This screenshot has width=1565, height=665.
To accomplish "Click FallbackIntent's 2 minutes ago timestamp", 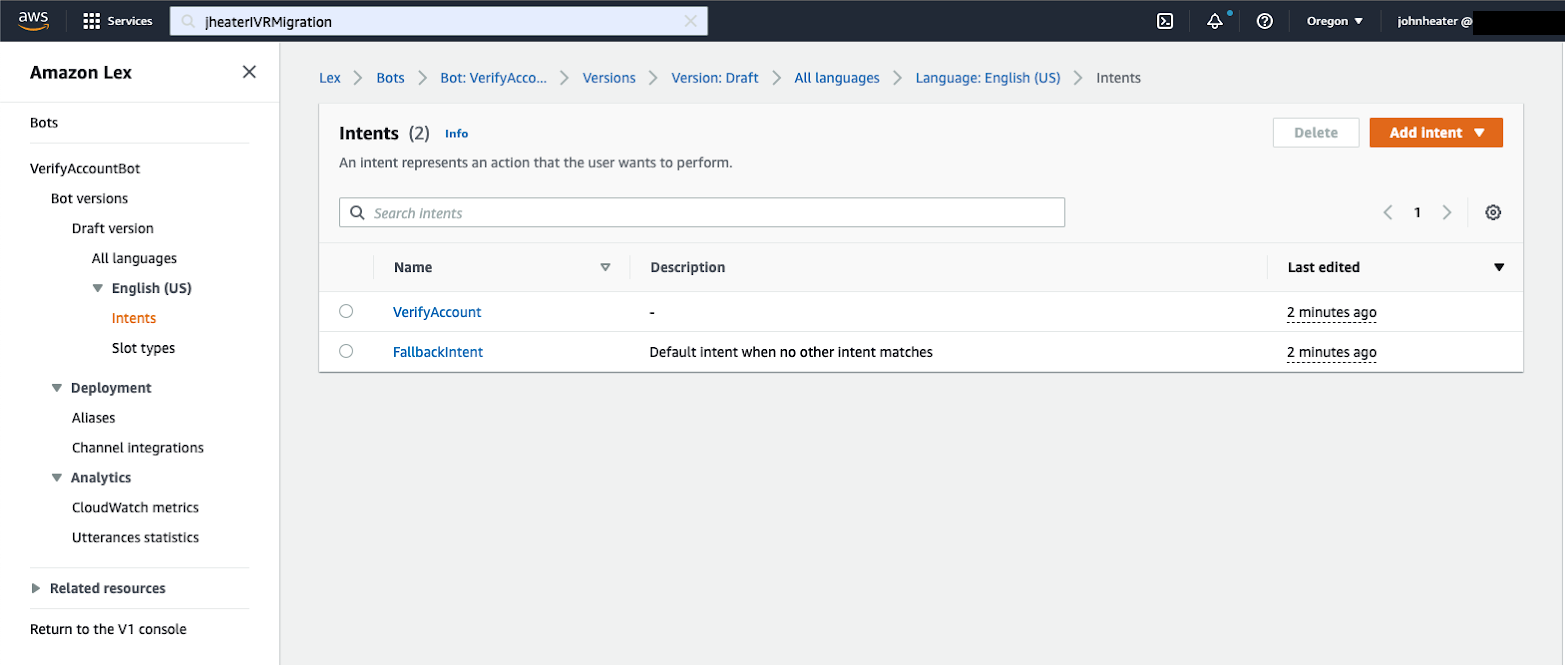I will tap(1332, 352).
